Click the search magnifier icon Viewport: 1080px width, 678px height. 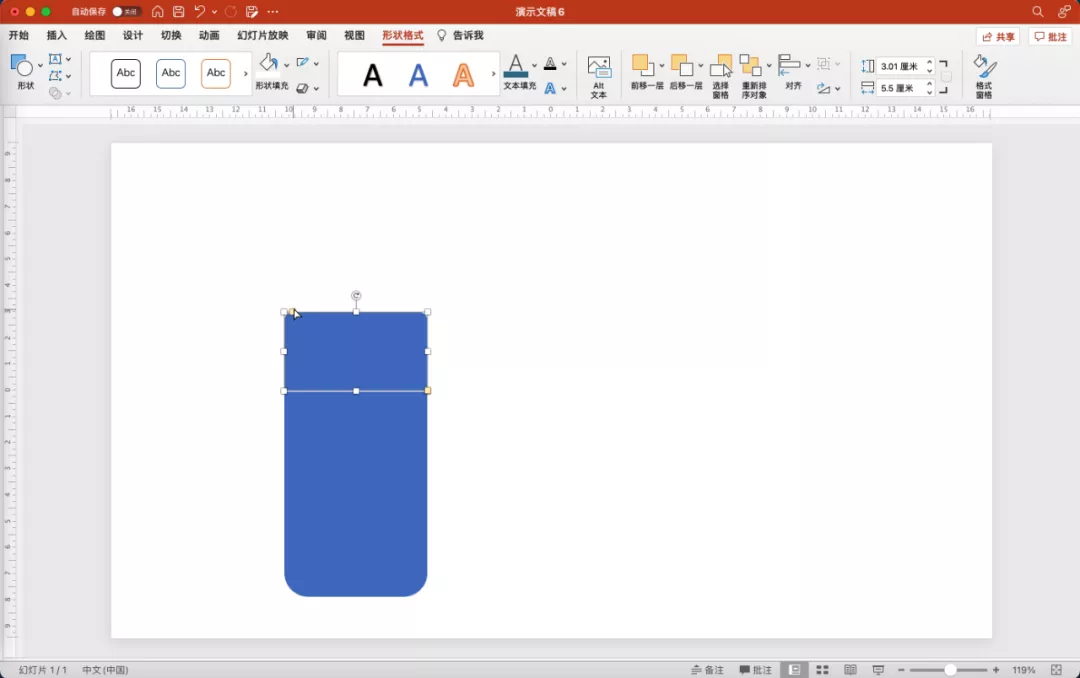coord(1037,12)
